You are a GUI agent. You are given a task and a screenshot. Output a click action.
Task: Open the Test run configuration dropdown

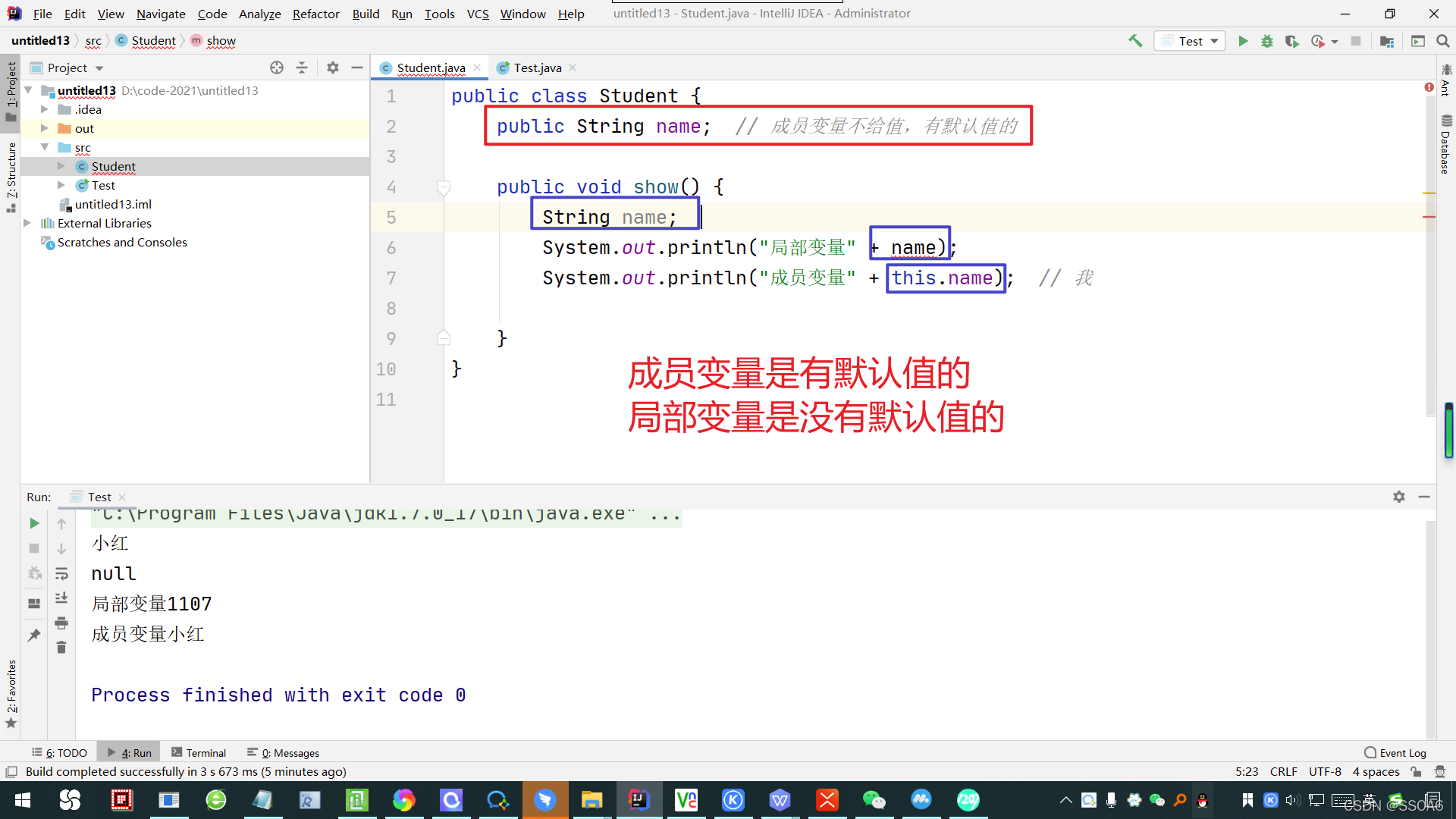1189,41
